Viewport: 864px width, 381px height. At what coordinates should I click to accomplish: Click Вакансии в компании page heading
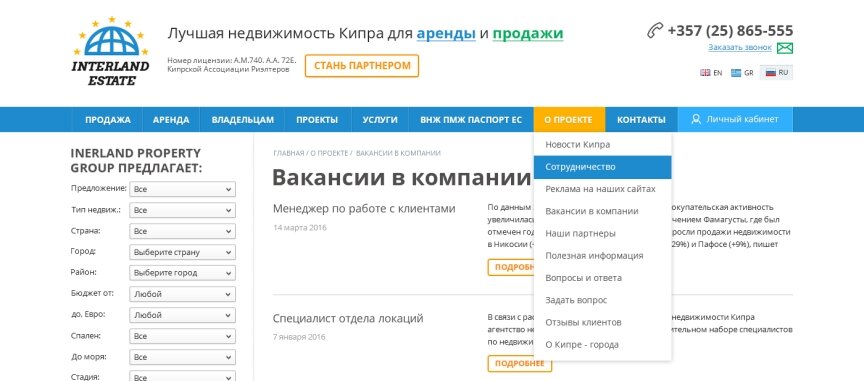click(401, 178)
